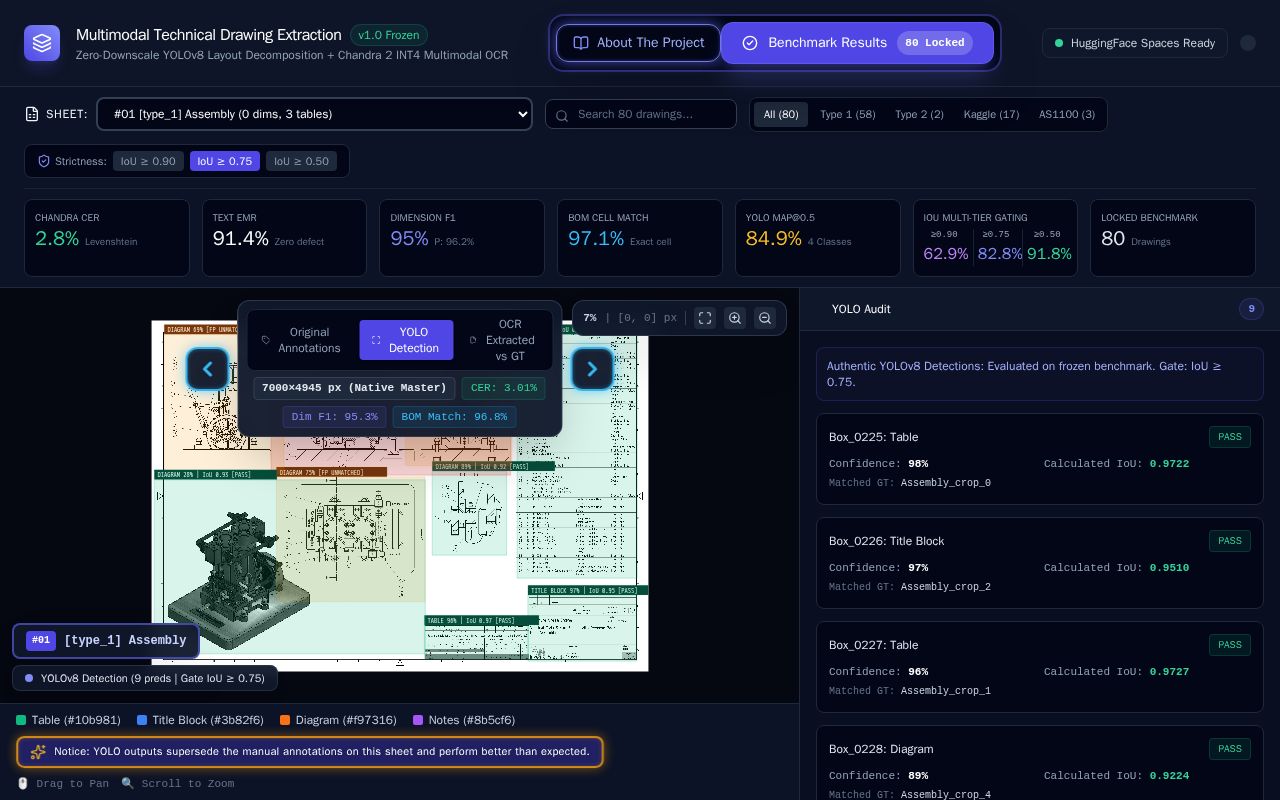Go to the previous drawing with left arrow
This screenshot has width=1280, height=800.
click(x=207, y=369)
